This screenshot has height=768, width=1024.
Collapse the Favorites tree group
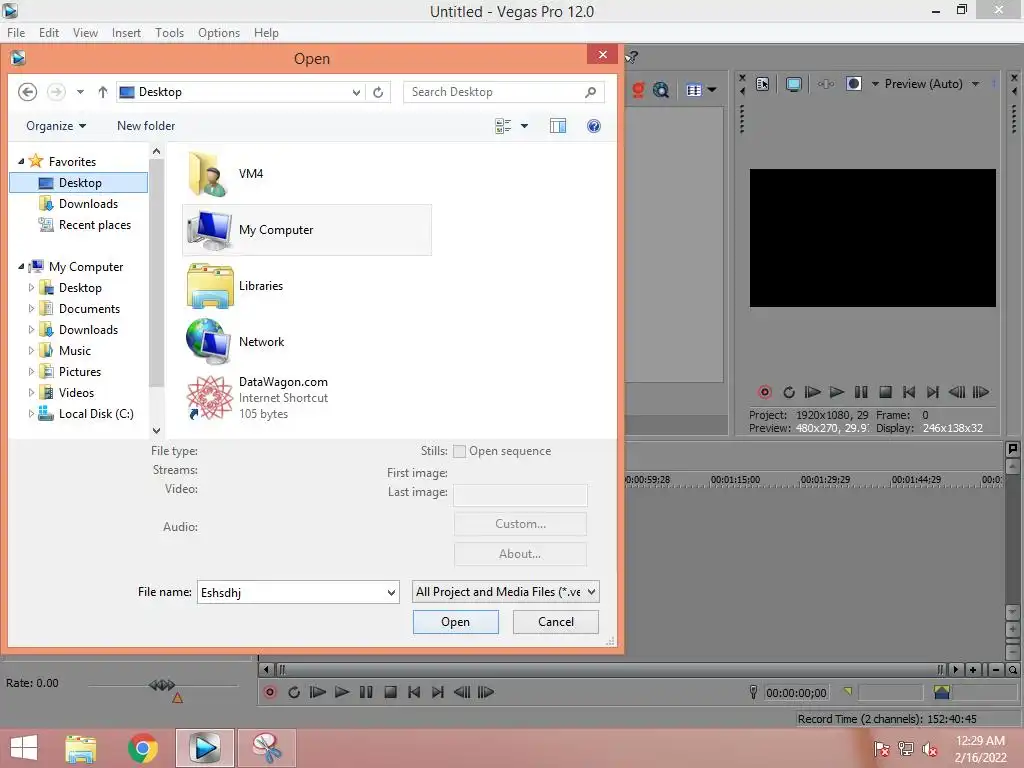point(21,161)
